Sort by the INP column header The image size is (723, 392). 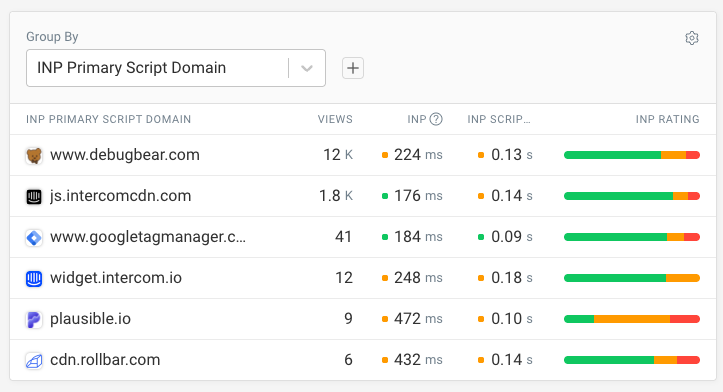pyautogui.click(x=417, y=119)
